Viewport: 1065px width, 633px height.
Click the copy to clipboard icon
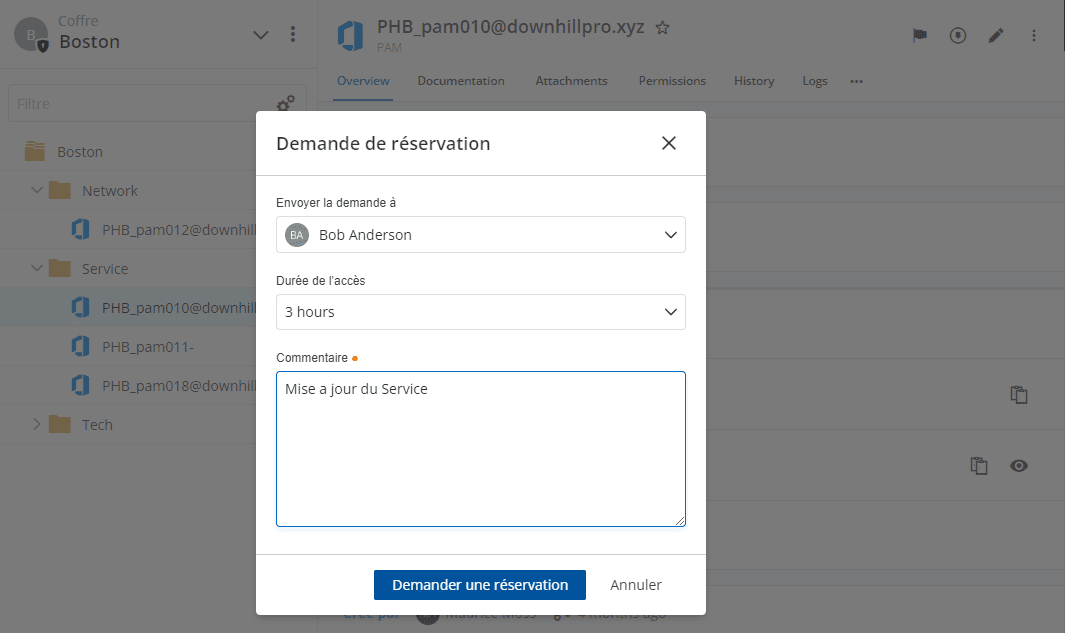coord(1018,395)
